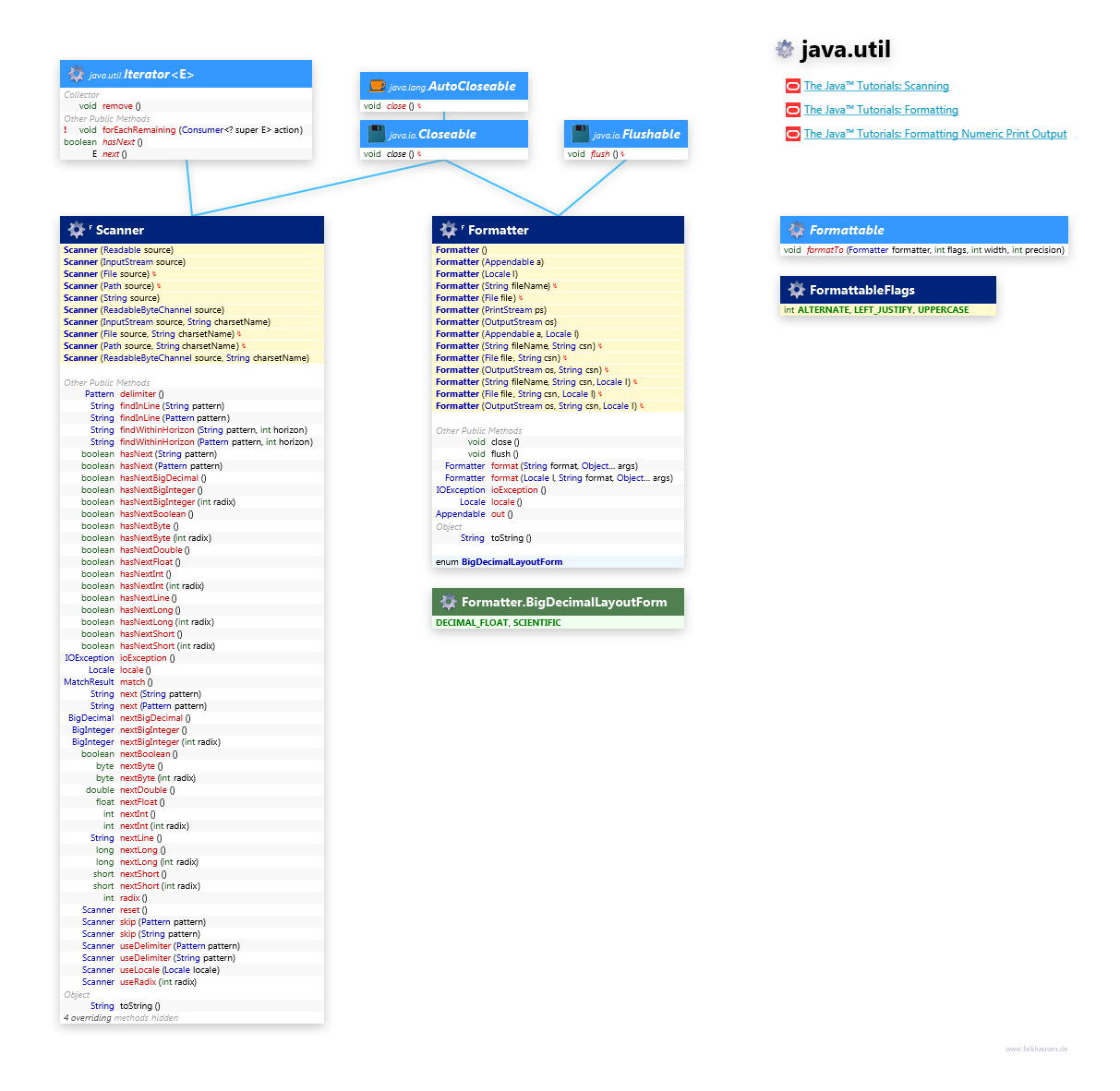Click forEachRemaining method in Iterator
1120x1091 pixels.
tap(202, 130)
